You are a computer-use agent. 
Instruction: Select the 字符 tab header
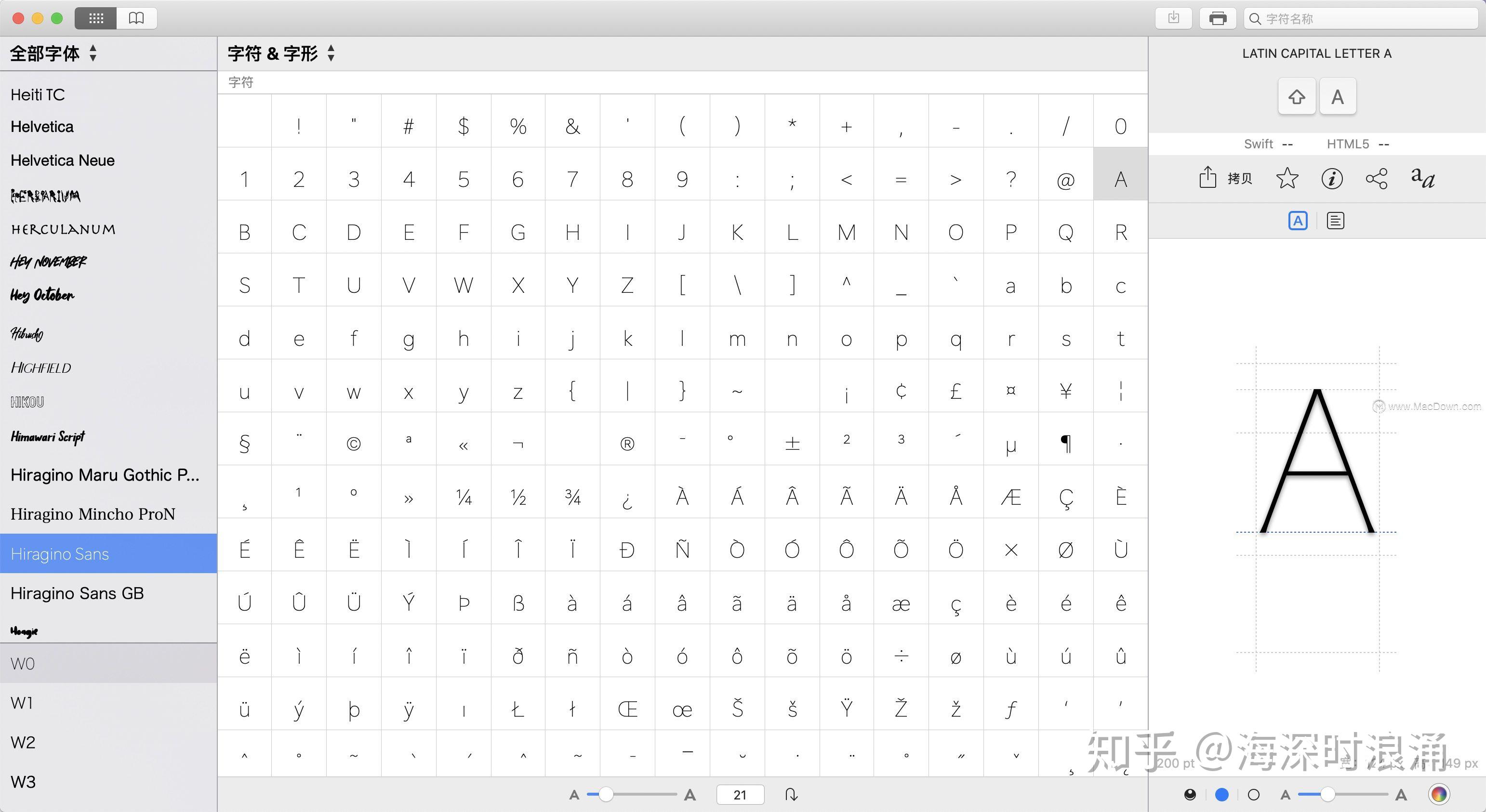tap(240, 82)
